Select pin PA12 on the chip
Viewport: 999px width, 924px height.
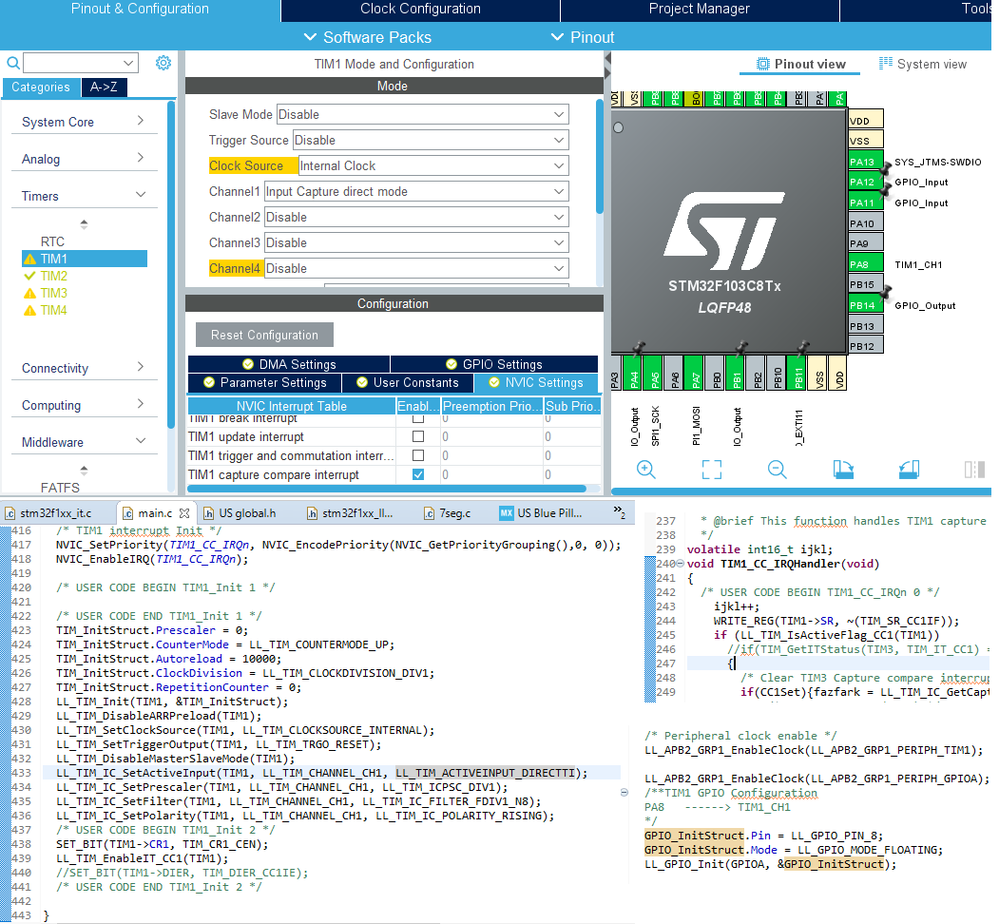(866, 182)
